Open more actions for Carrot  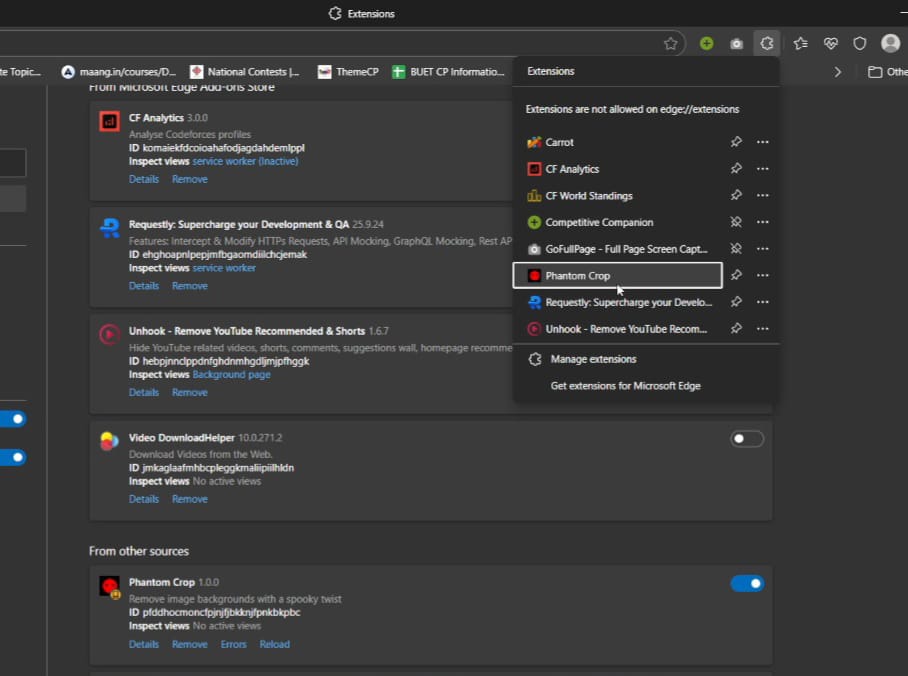coord(763,142)
